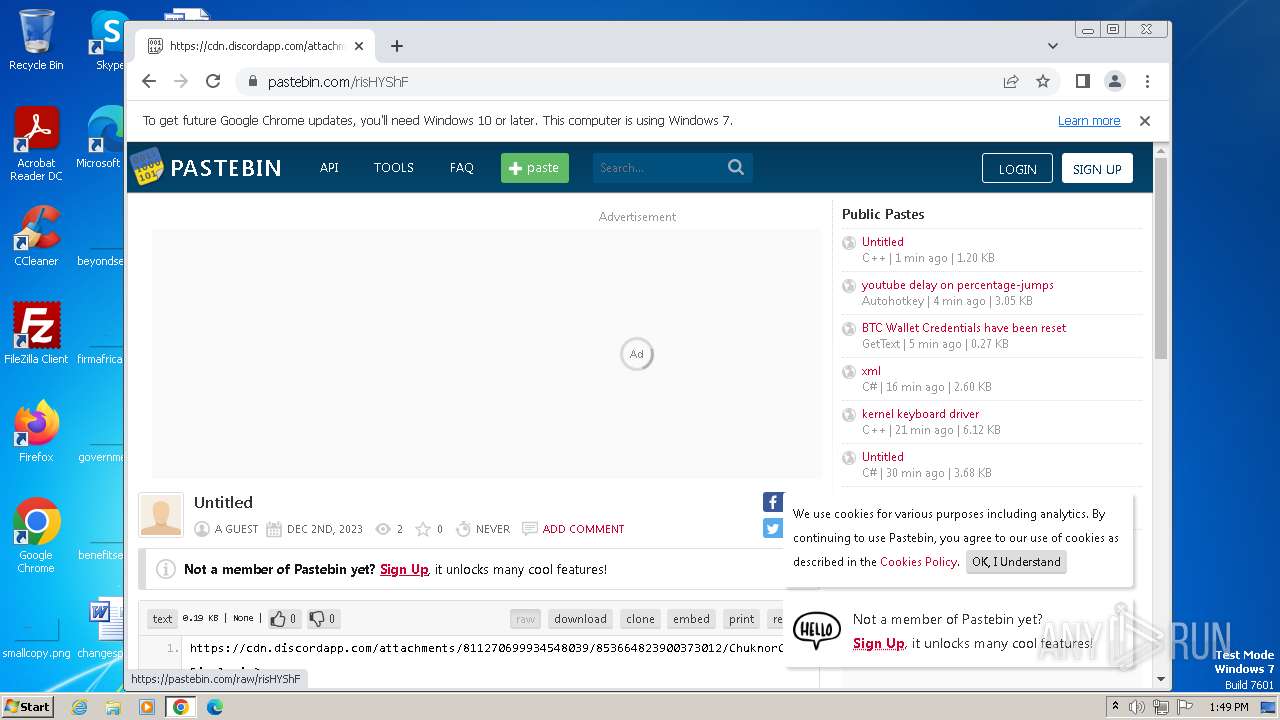Open new tab with plus button

coord(397,46)
